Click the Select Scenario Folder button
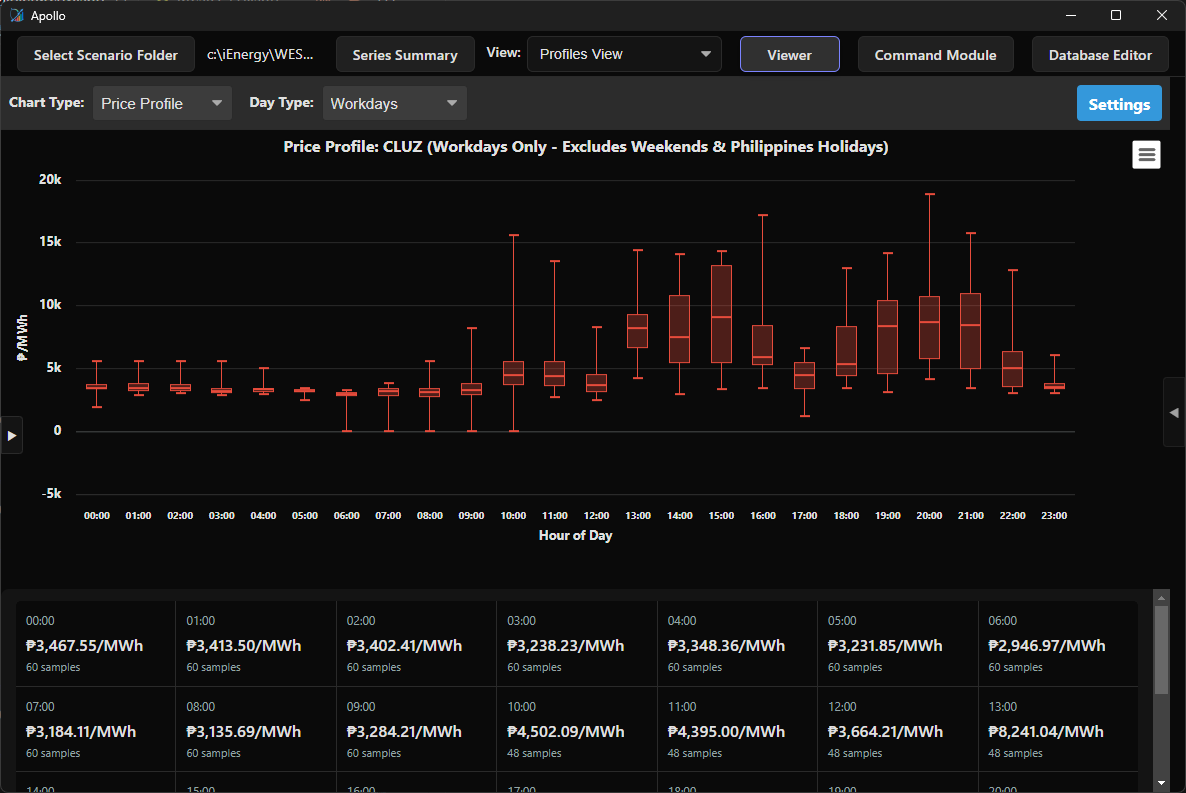 pos(106,55)
